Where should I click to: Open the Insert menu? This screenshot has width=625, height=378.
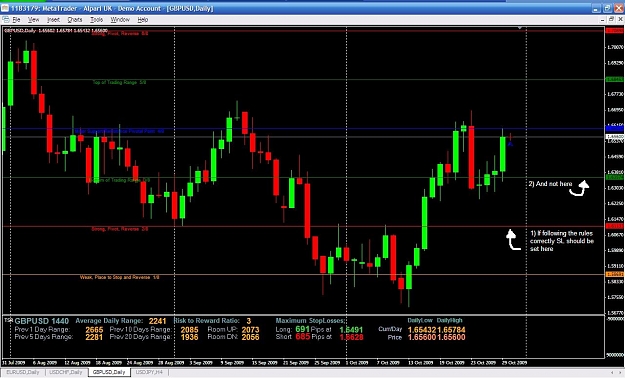[53, 20]
